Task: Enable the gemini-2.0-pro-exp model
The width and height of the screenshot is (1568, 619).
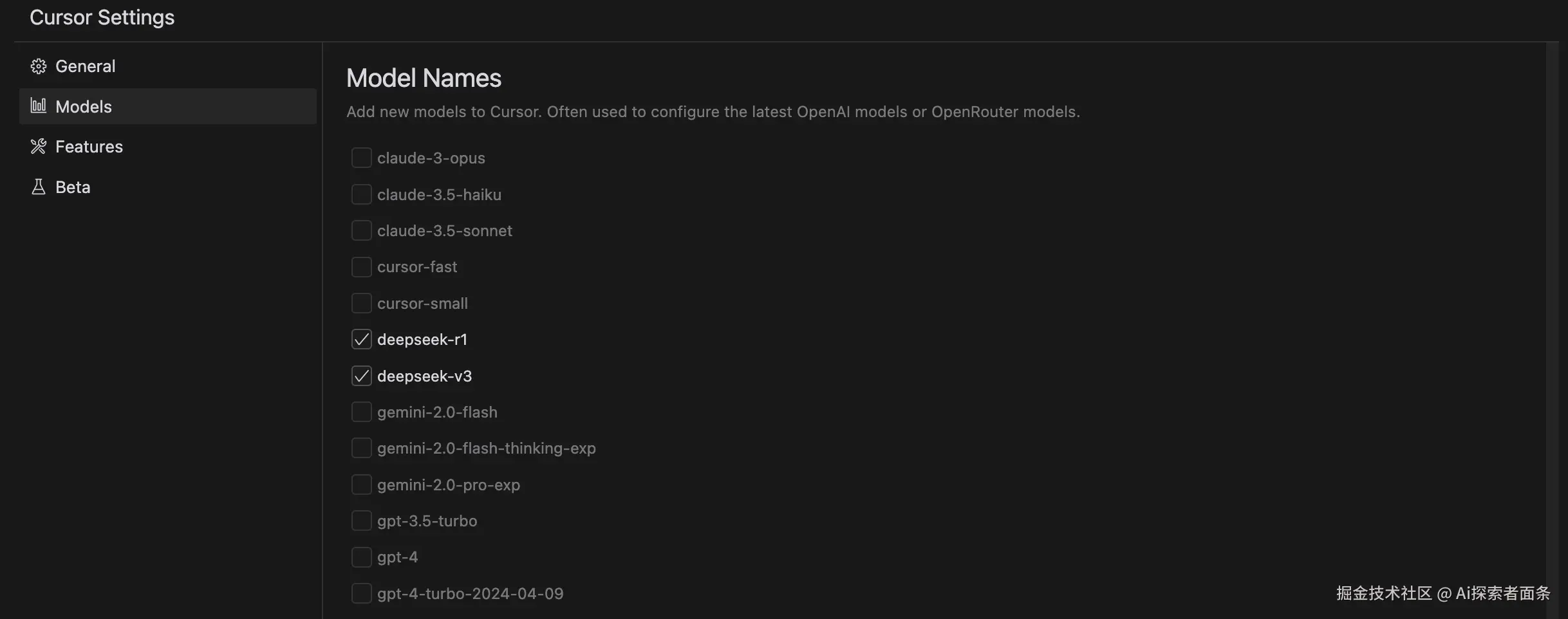Action: 362,485
